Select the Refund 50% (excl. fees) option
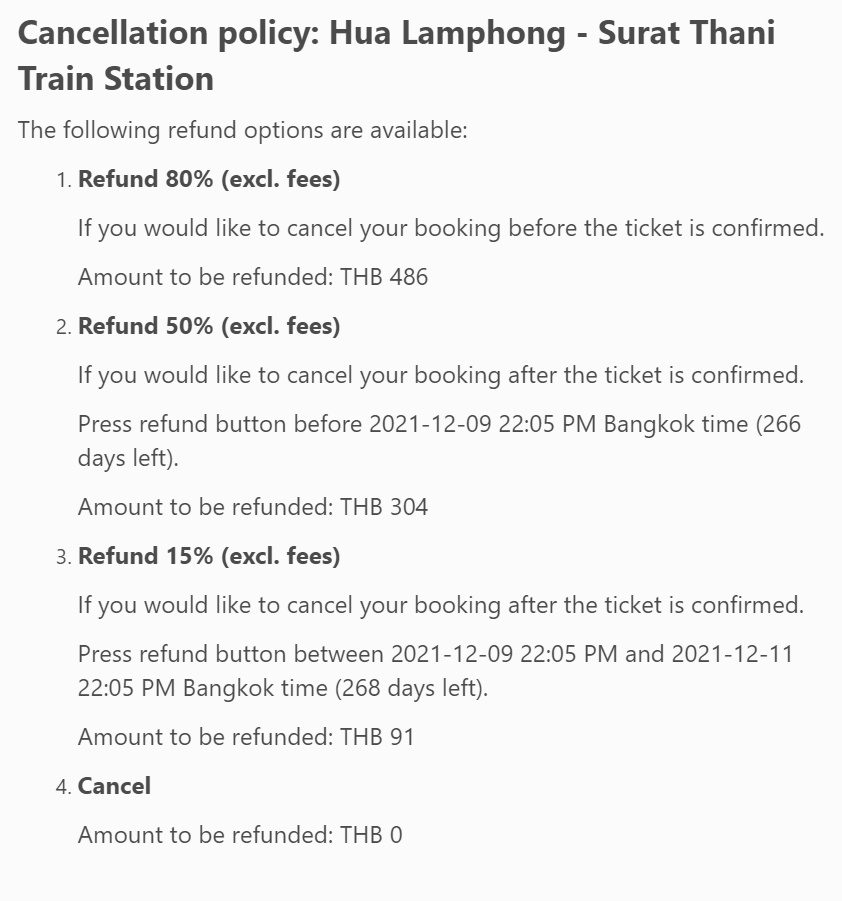This screenshot has height=901, width=842. 209,326
